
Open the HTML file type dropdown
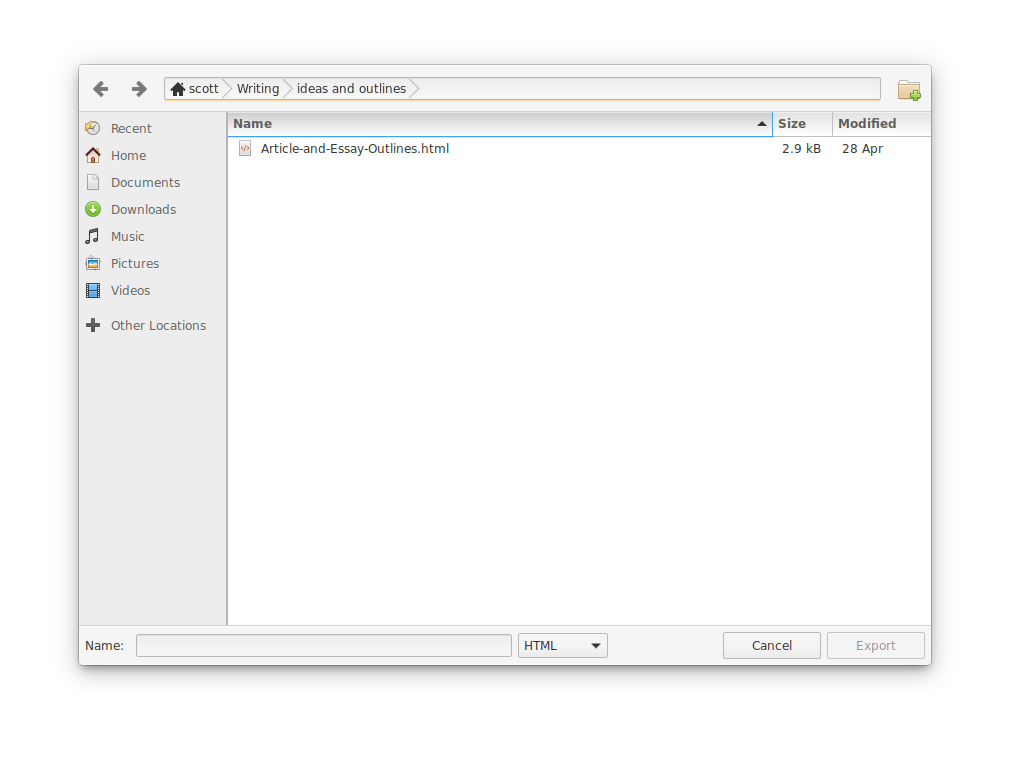pyautogui.click(x=562, y=646)
